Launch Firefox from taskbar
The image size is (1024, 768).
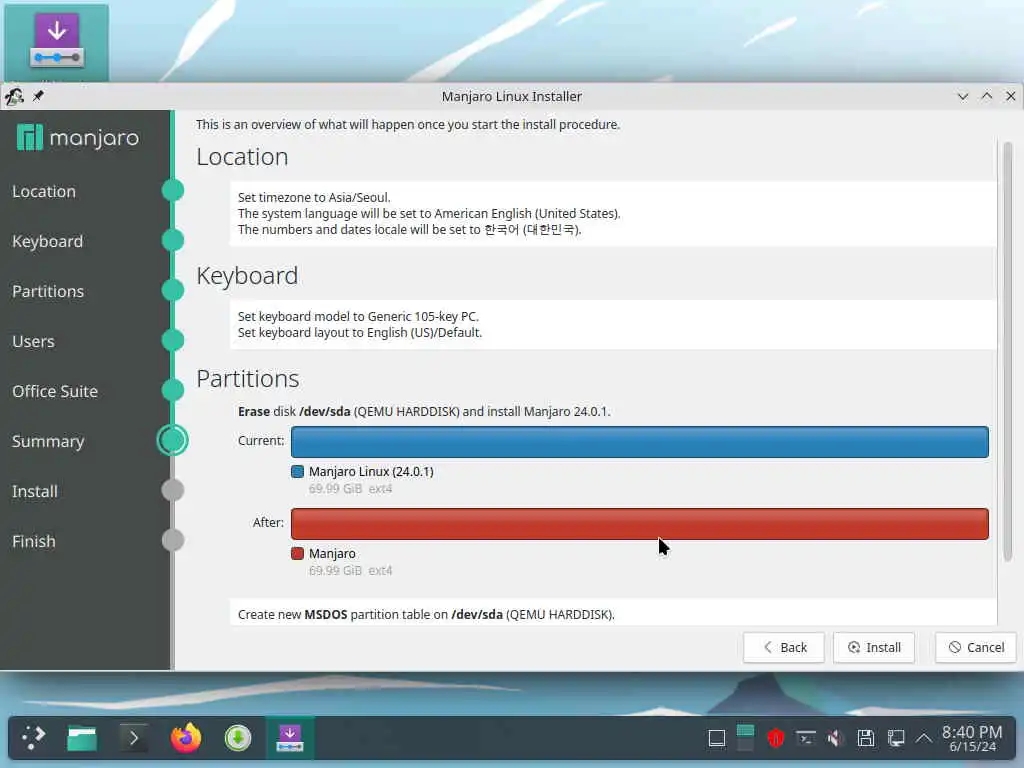pyautogui.click(x=185, y=738)
